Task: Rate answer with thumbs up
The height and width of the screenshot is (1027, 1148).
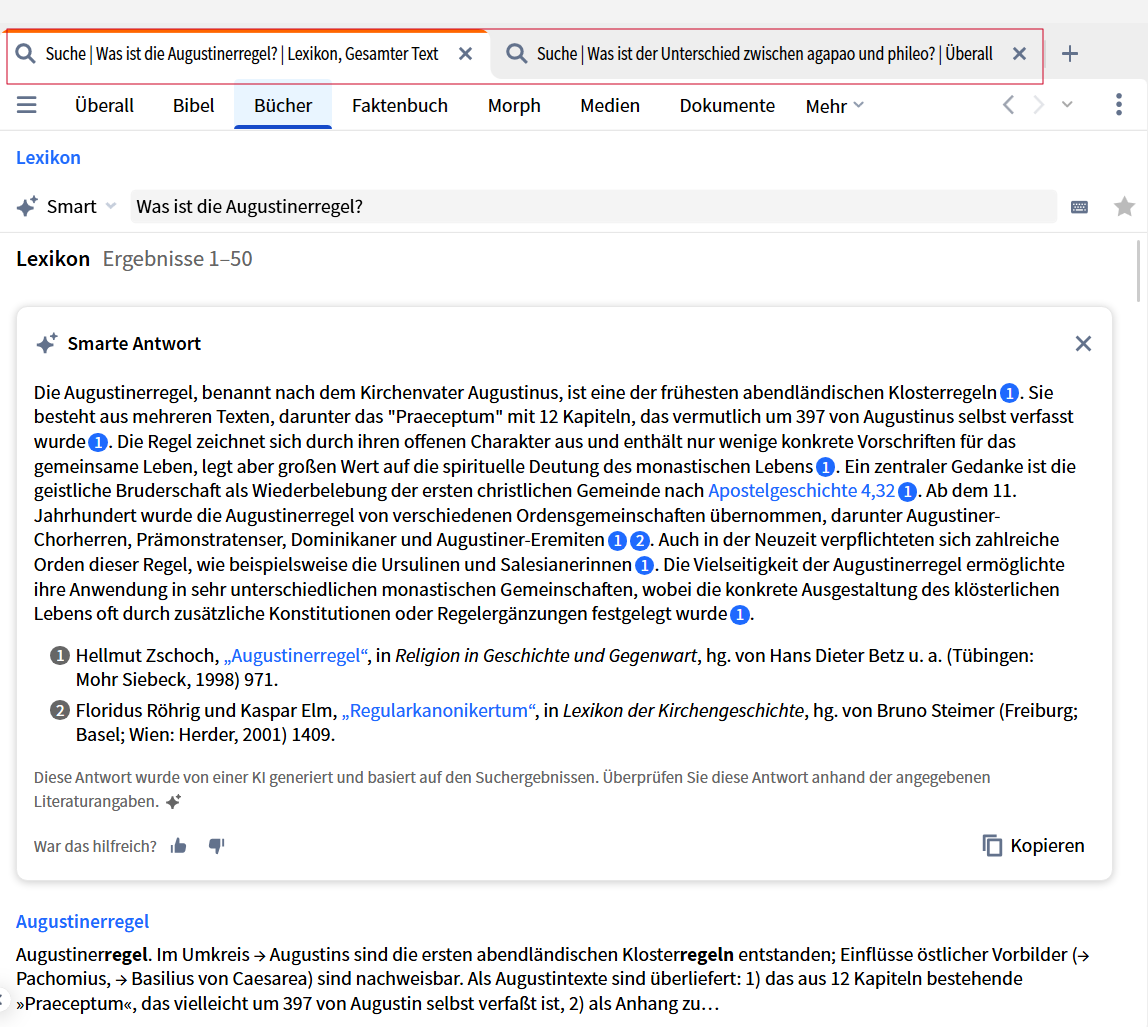Action: coord(179,846)
